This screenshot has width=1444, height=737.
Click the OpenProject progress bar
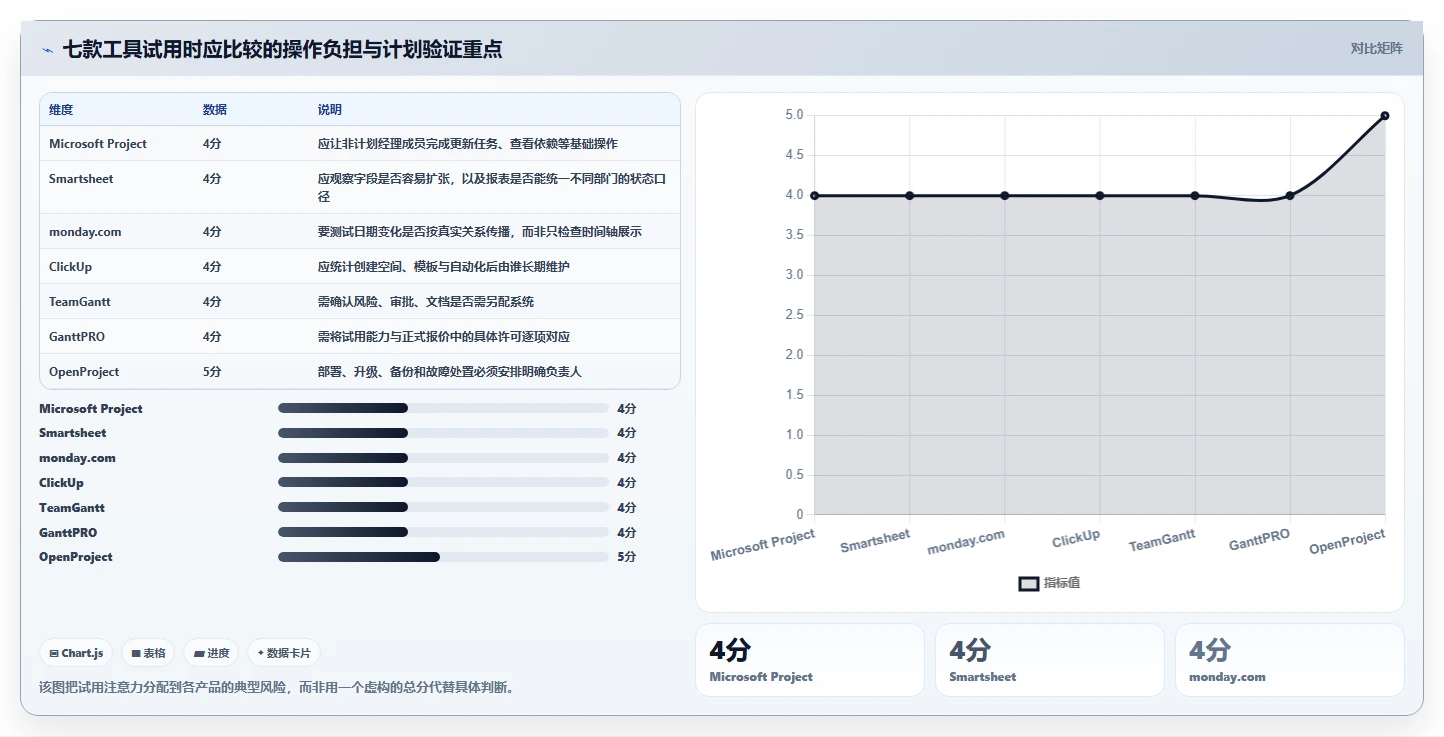(443, 557)
